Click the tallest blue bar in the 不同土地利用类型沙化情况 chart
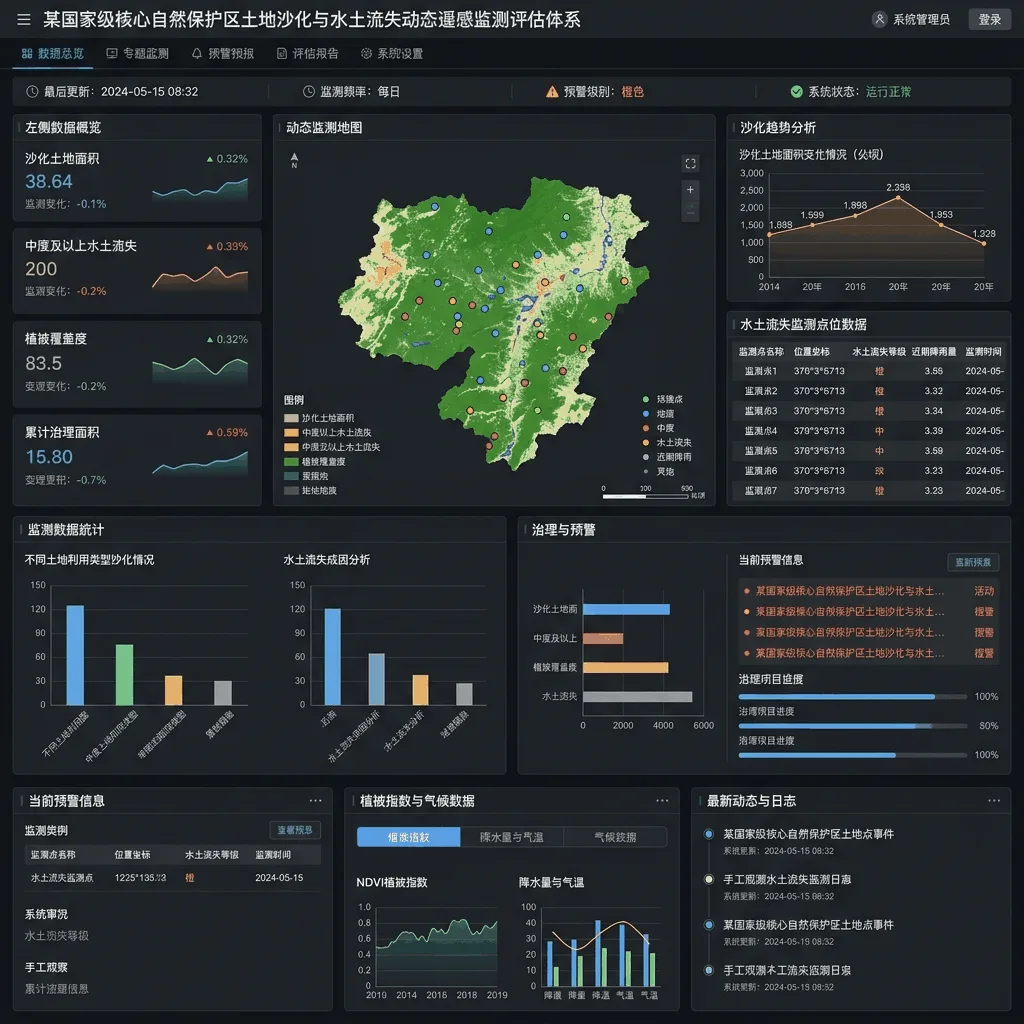 click(75, 655)
